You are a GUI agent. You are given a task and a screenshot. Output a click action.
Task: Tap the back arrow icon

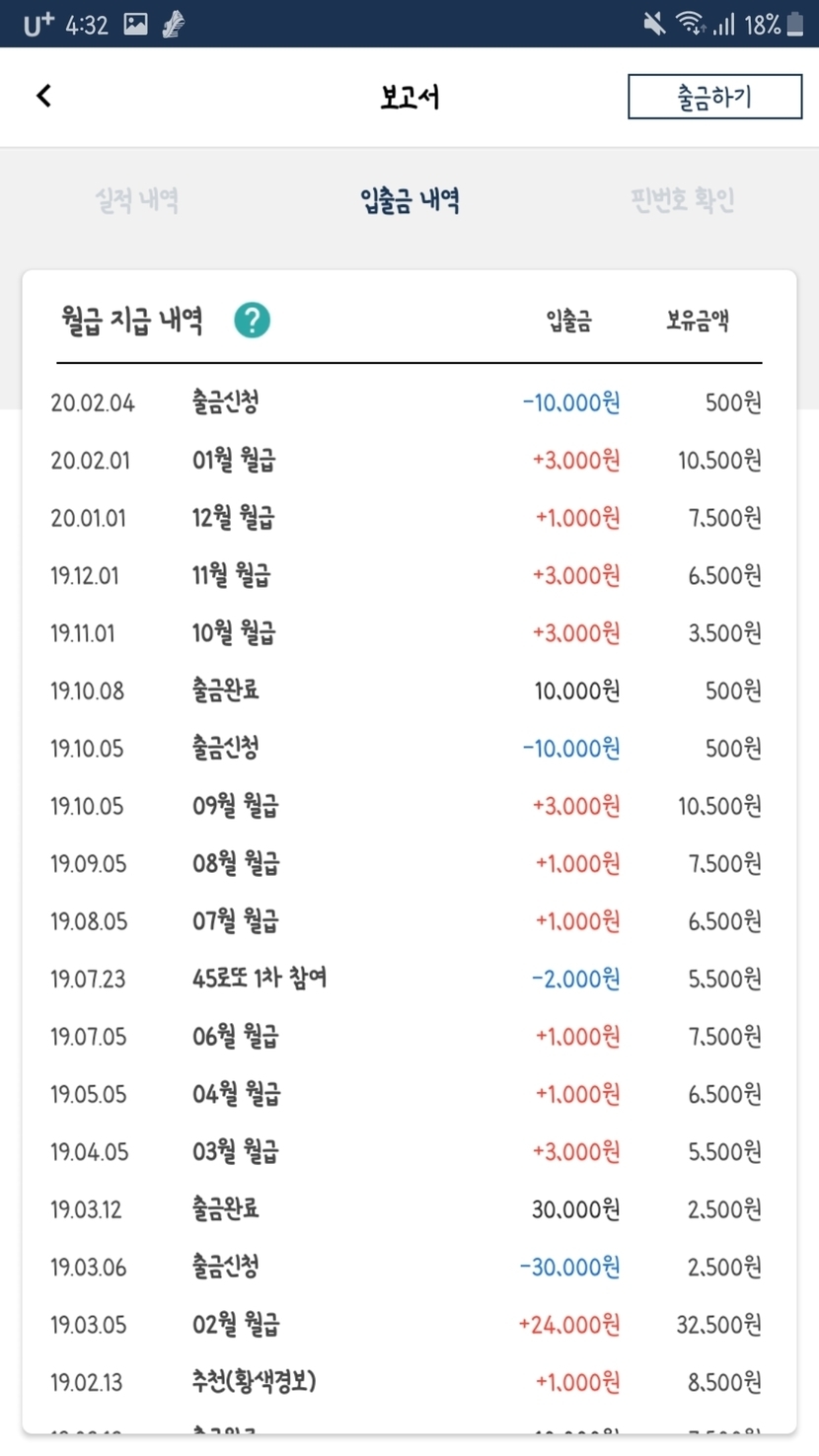tap(44, 96)
